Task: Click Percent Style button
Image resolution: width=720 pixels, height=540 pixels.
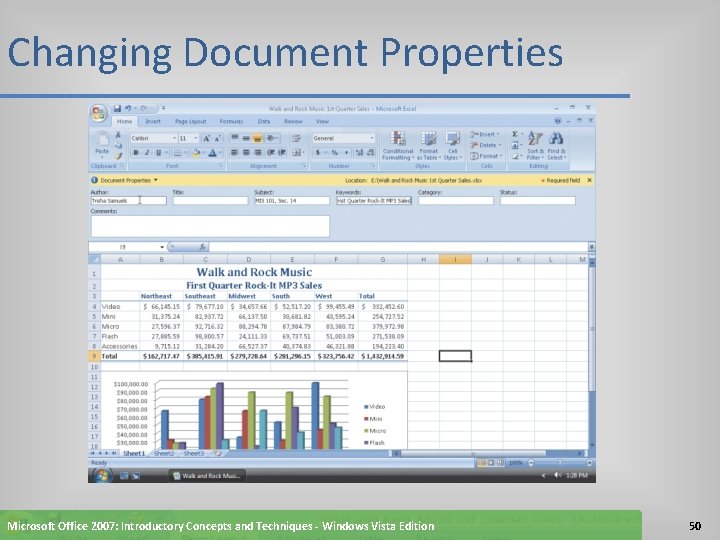Action: pos(335,152)
